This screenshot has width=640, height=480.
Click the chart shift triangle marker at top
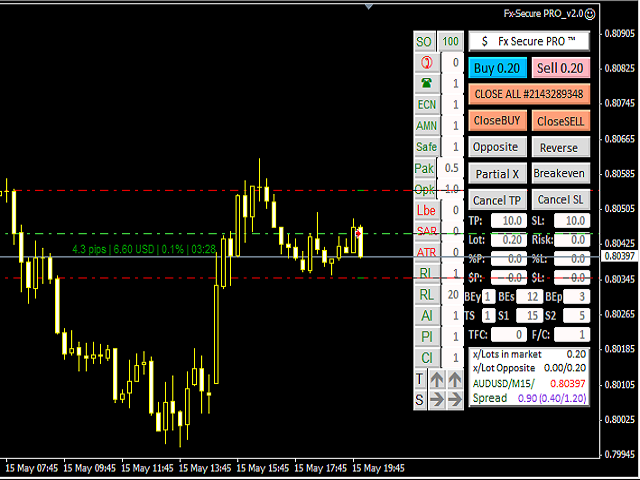coord(369,7)
